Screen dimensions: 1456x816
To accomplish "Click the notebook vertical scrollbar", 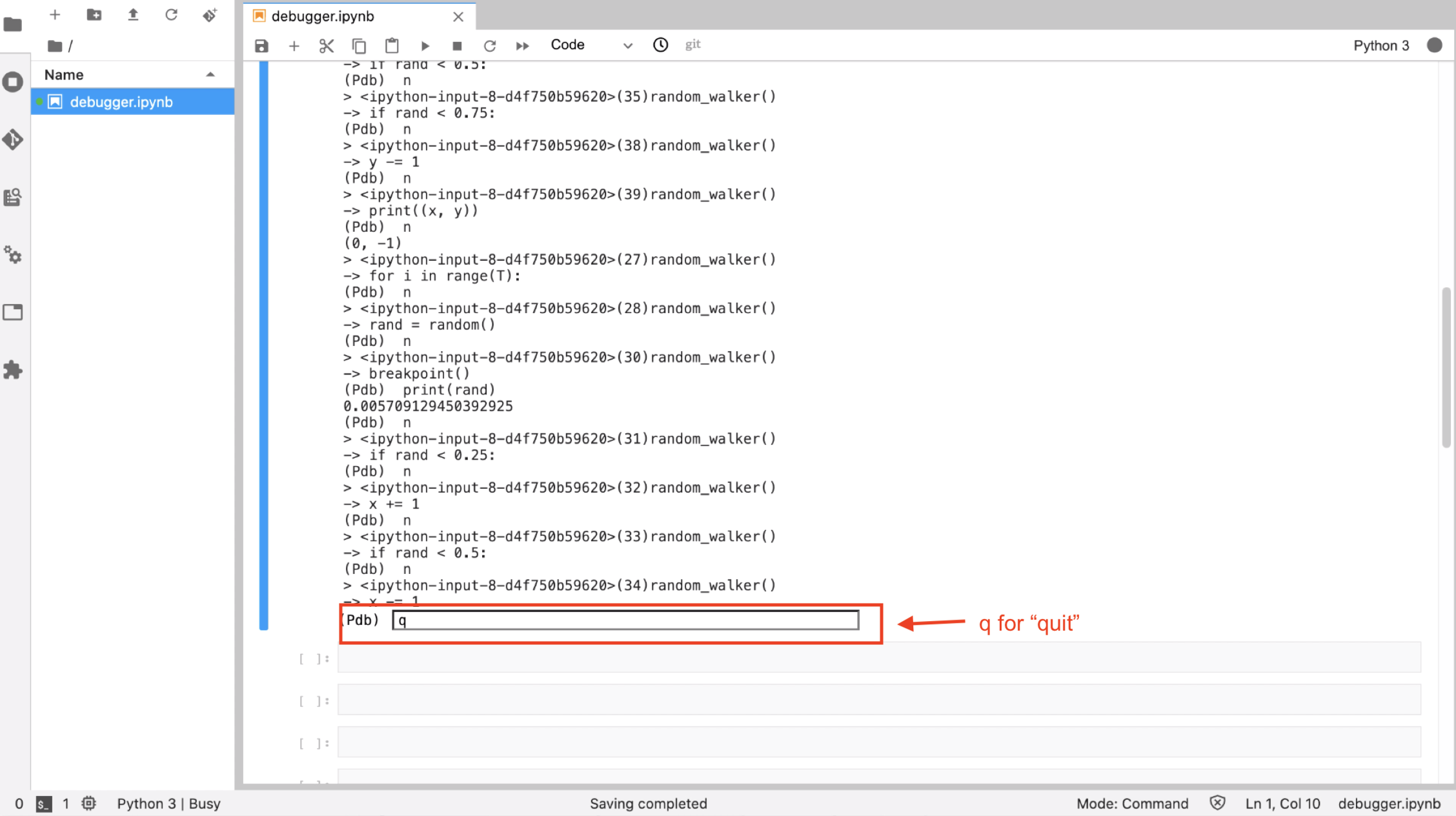I will tap(1446, 368).
